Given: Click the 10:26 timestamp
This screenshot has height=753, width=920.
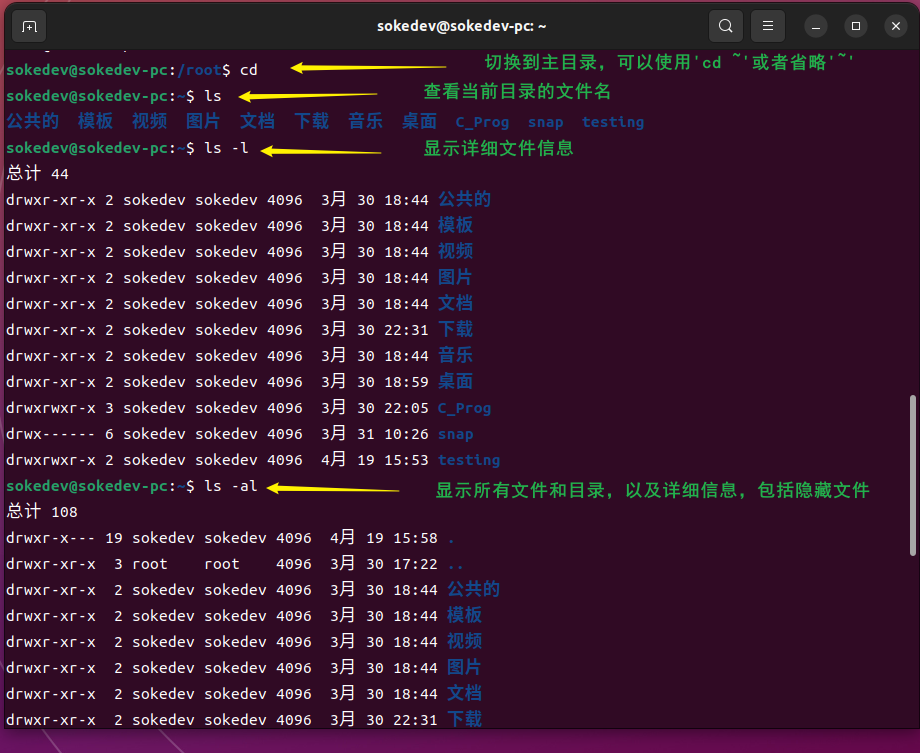Looking at the screenshot, I should pyautogui.click(x=406, y=434).
